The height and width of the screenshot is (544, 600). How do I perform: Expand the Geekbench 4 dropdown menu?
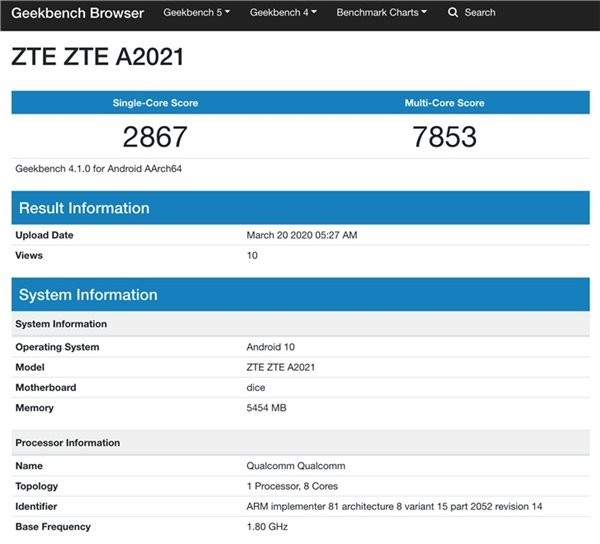pyautogui.click(x=283, y=13)
